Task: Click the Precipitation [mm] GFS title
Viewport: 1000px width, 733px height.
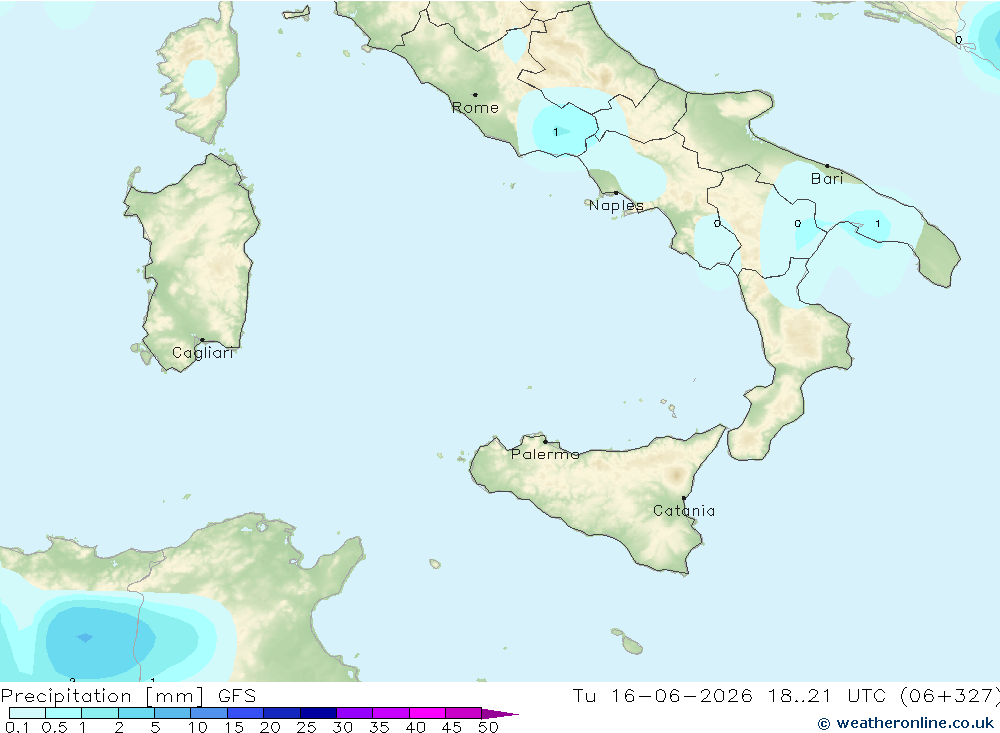Action: pos(129,695)
